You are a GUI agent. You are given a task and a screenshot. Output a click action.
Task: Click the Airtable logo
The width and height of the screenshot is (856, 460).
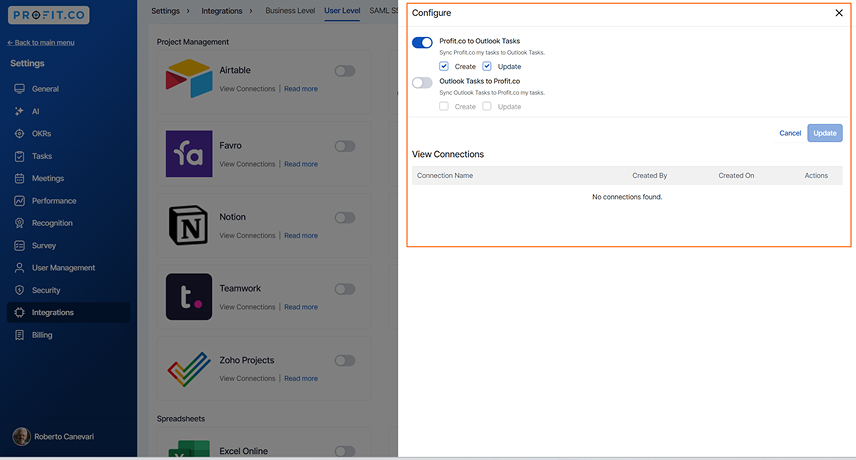click(189, 79)
